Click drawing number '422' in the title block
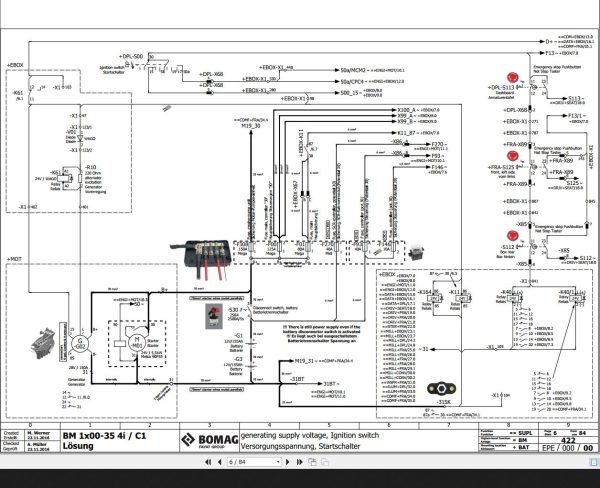Screen dimensions: 600x488 (569, 440)
